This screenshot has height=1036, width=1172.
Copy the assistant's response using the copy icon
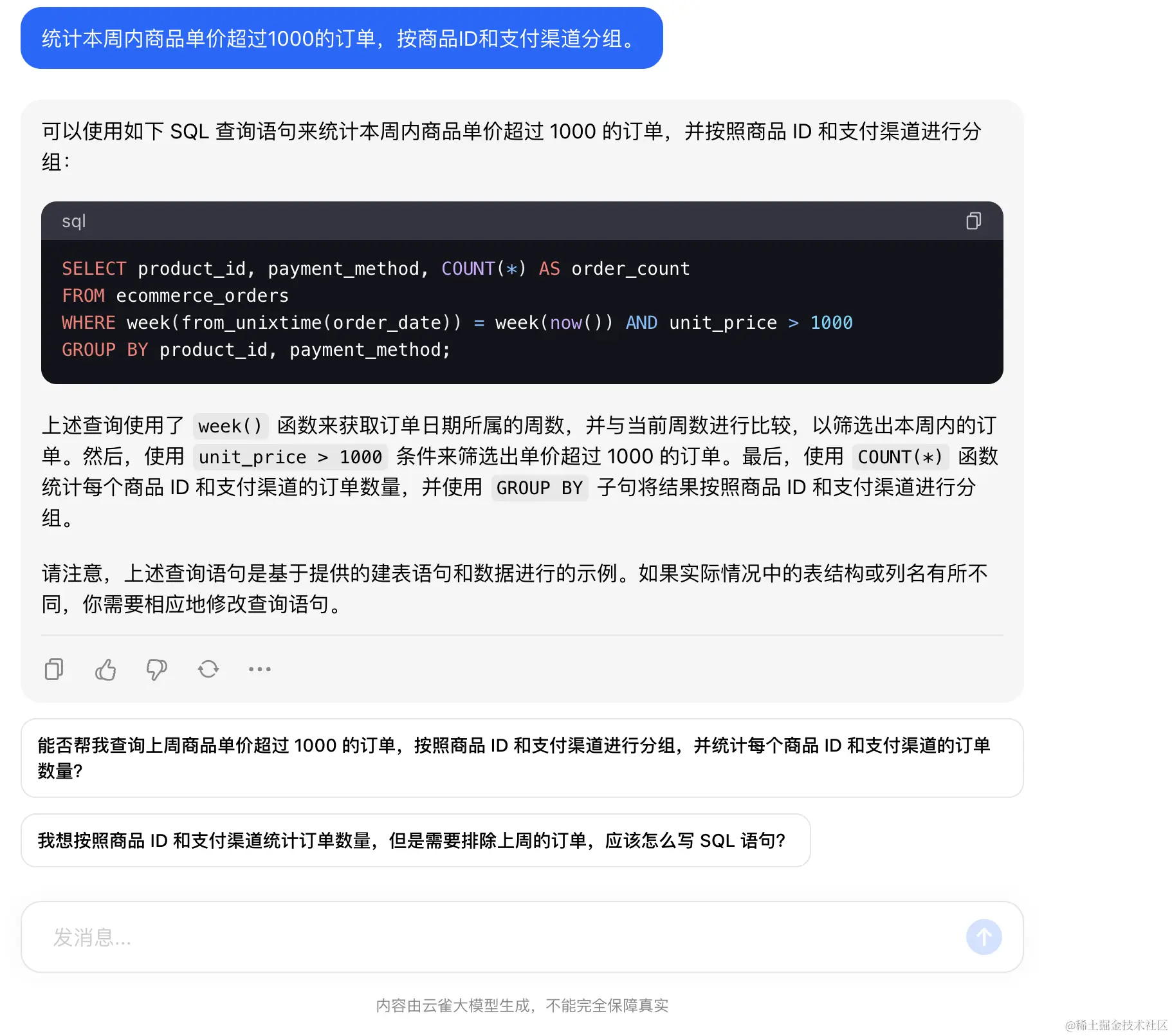(x=53, y=669)
